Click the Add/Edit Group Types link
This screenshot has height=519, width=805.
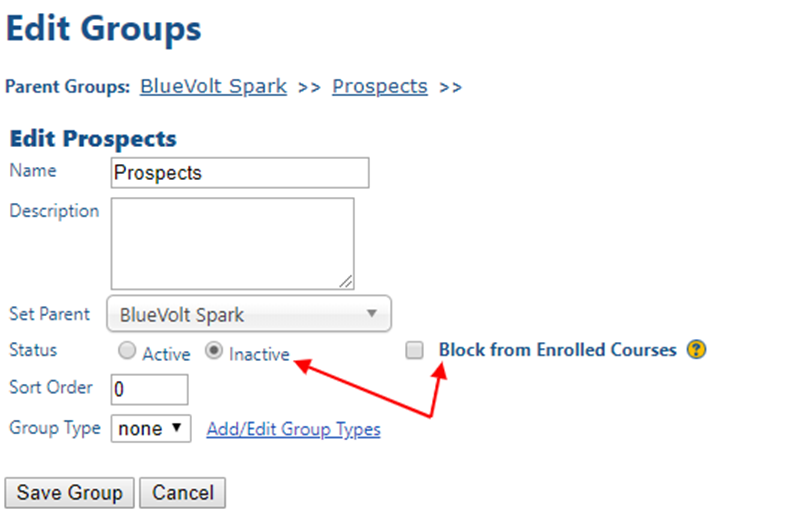pos(293,429)
